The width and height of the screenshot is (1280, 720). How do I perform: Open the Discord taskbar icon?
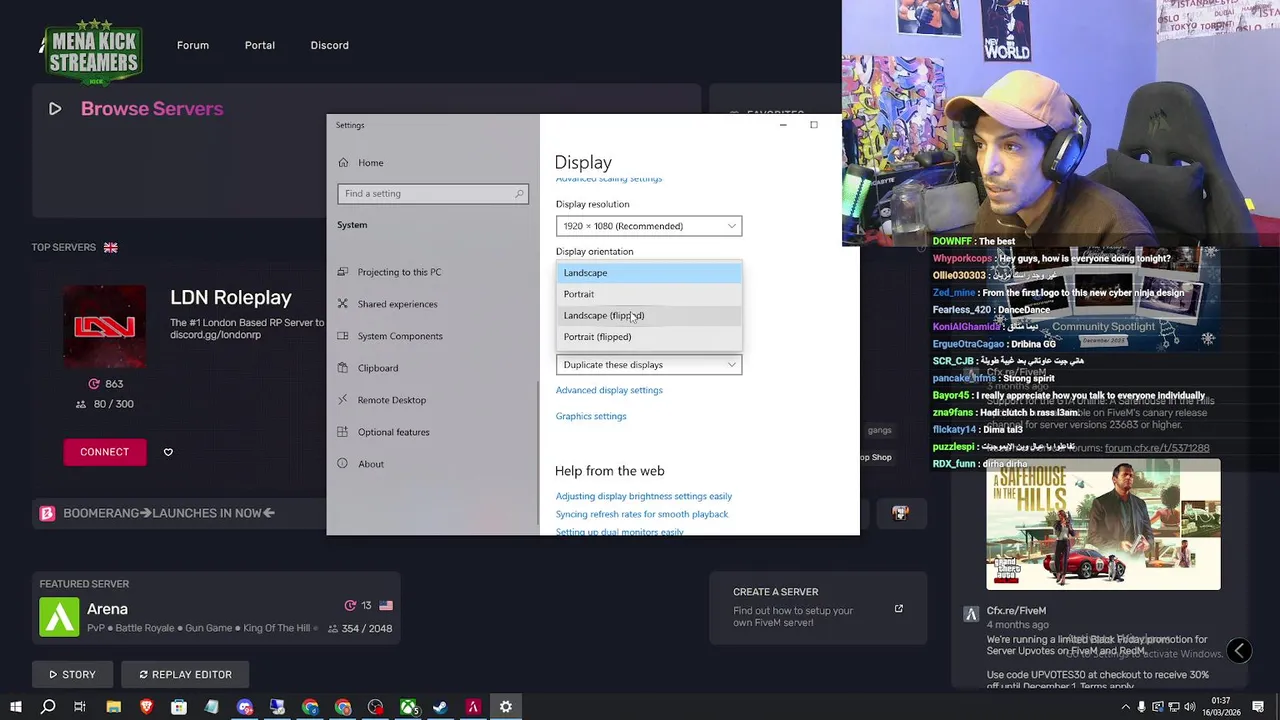245,707
